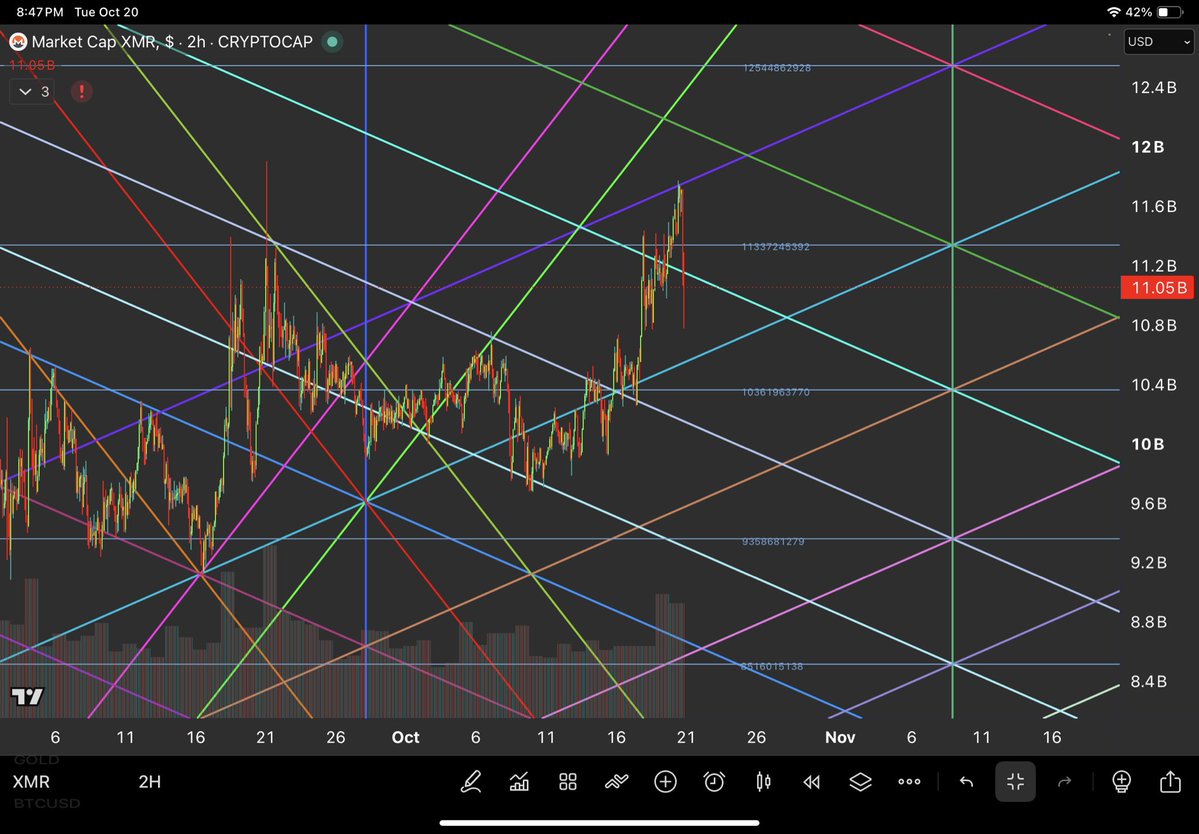Open ideas with the lightbulb icon
Screen dimensions: 1199x834
click(1121, 781)
